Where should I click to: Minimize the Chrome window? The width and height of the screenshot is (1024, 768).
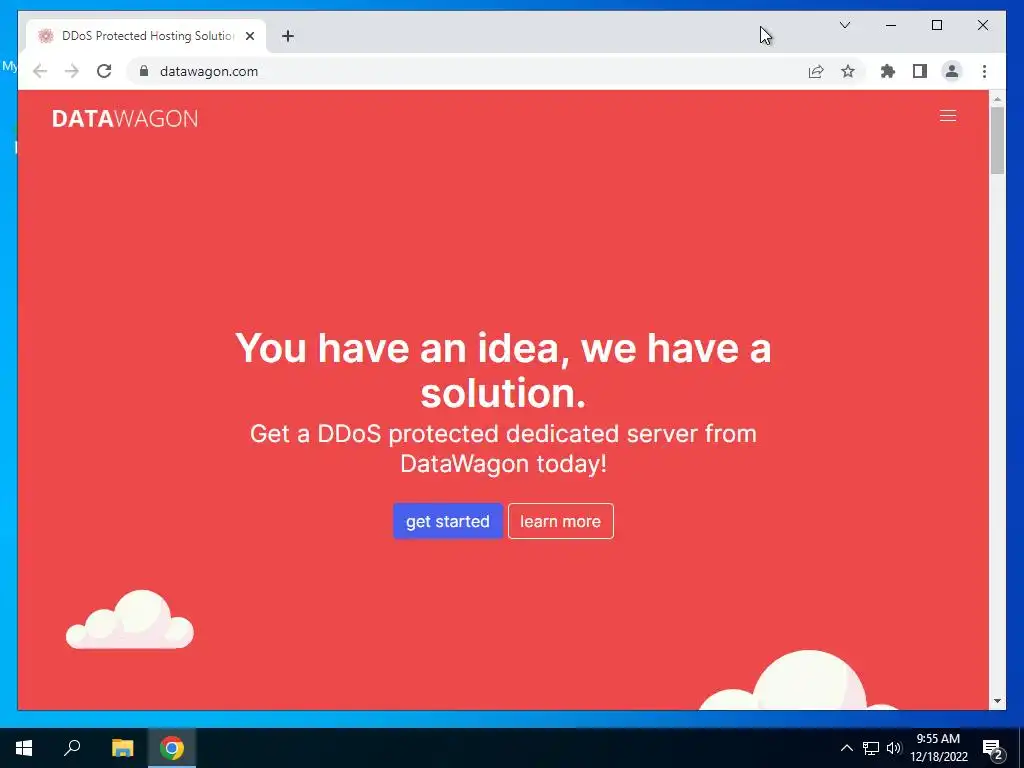coord(891,25)
